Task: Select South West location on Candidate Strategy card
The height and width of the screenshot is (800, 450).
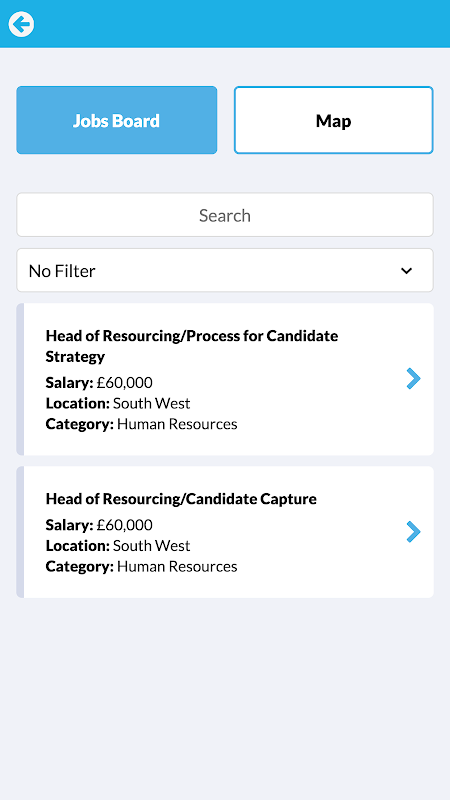Action: 152,404
